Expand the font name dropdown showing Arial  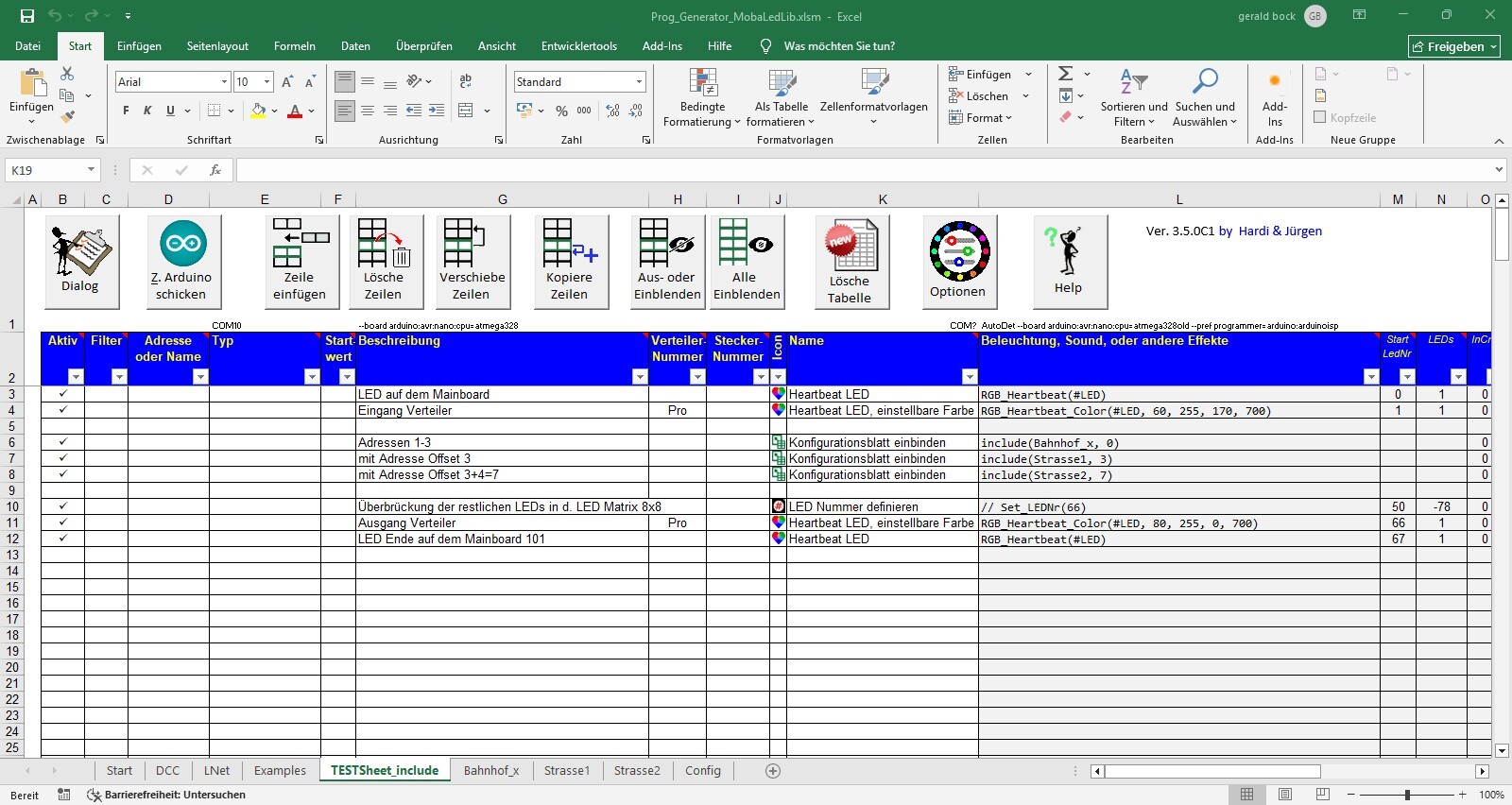224,82
